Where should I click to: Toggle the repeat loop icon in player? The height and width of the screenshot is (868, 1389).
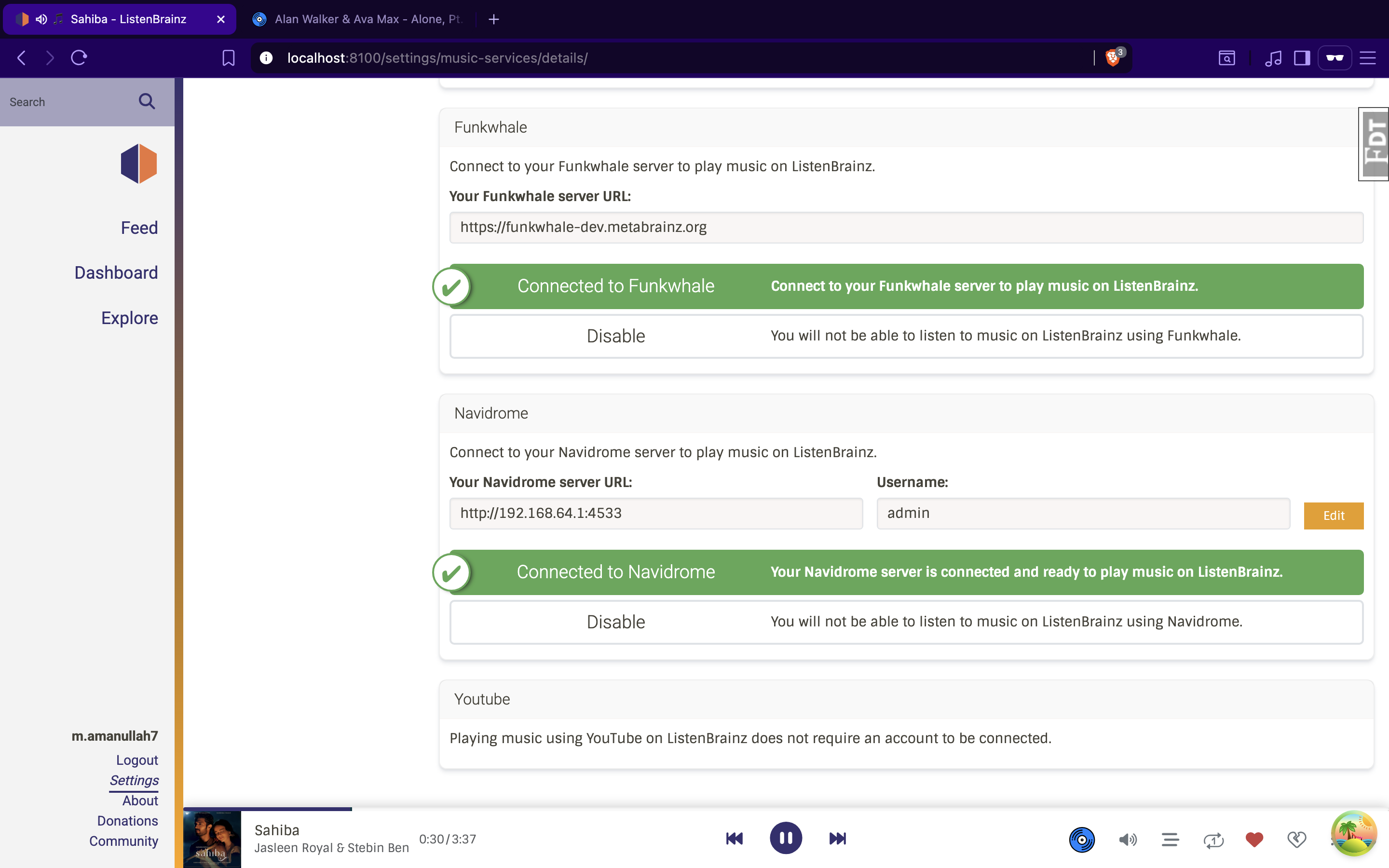pyautogui.click(x=1213, y=840)
